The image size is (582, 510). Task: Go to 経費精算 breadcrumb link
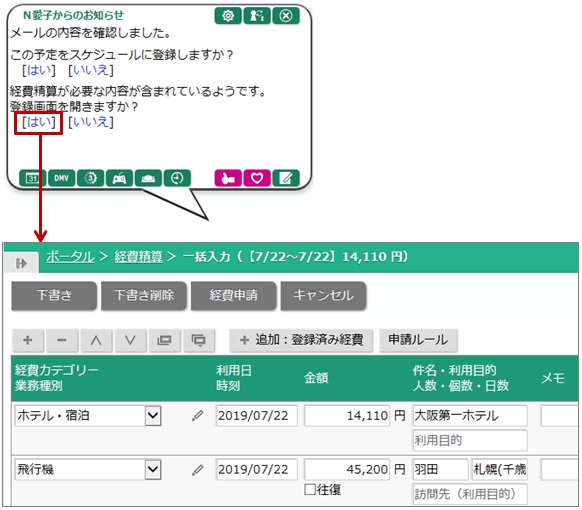click(138, 256)
